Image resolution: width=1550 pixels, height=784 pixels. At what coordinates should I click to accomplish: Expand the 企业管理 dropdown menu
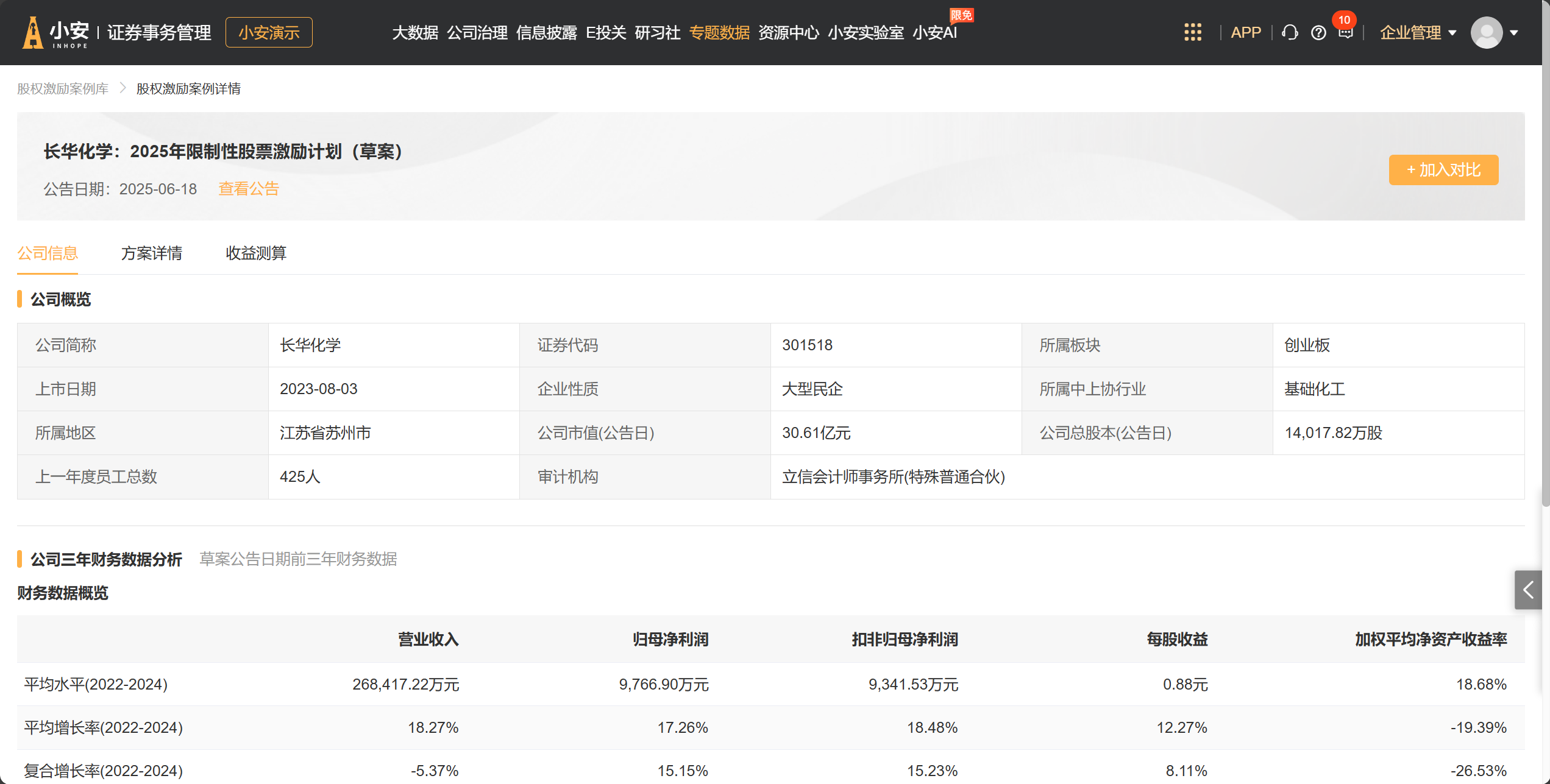point(1418,32)
